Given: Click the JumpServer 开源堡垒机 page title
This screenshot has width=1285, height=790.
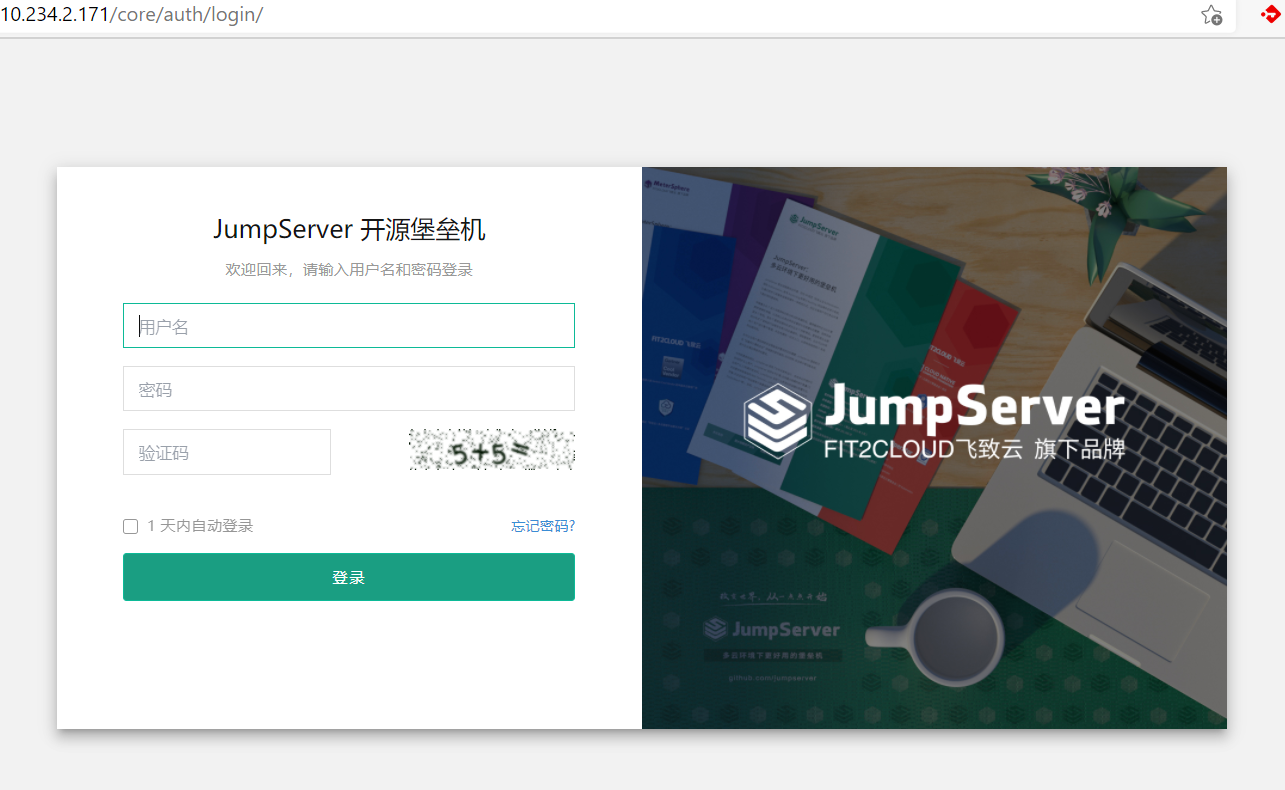Looking at the screenshot, I should click(x=349, y=229).
